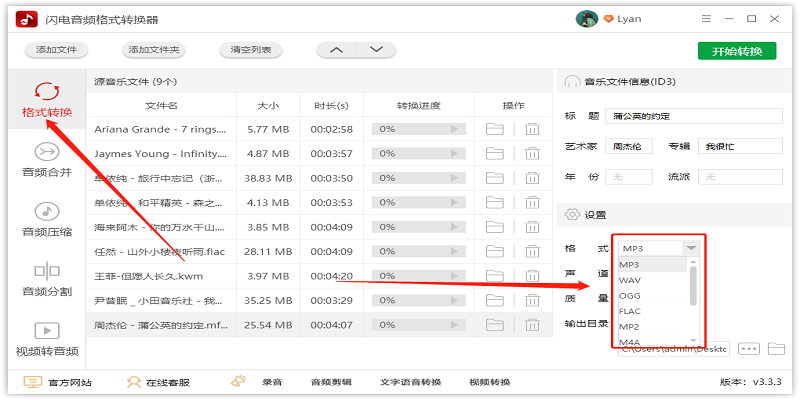Image resolution: width=800 pixels, height=400 pixels.
Task: Delete the 周杰伦 蒲公英的约定 file
Action: click(533, 325)
